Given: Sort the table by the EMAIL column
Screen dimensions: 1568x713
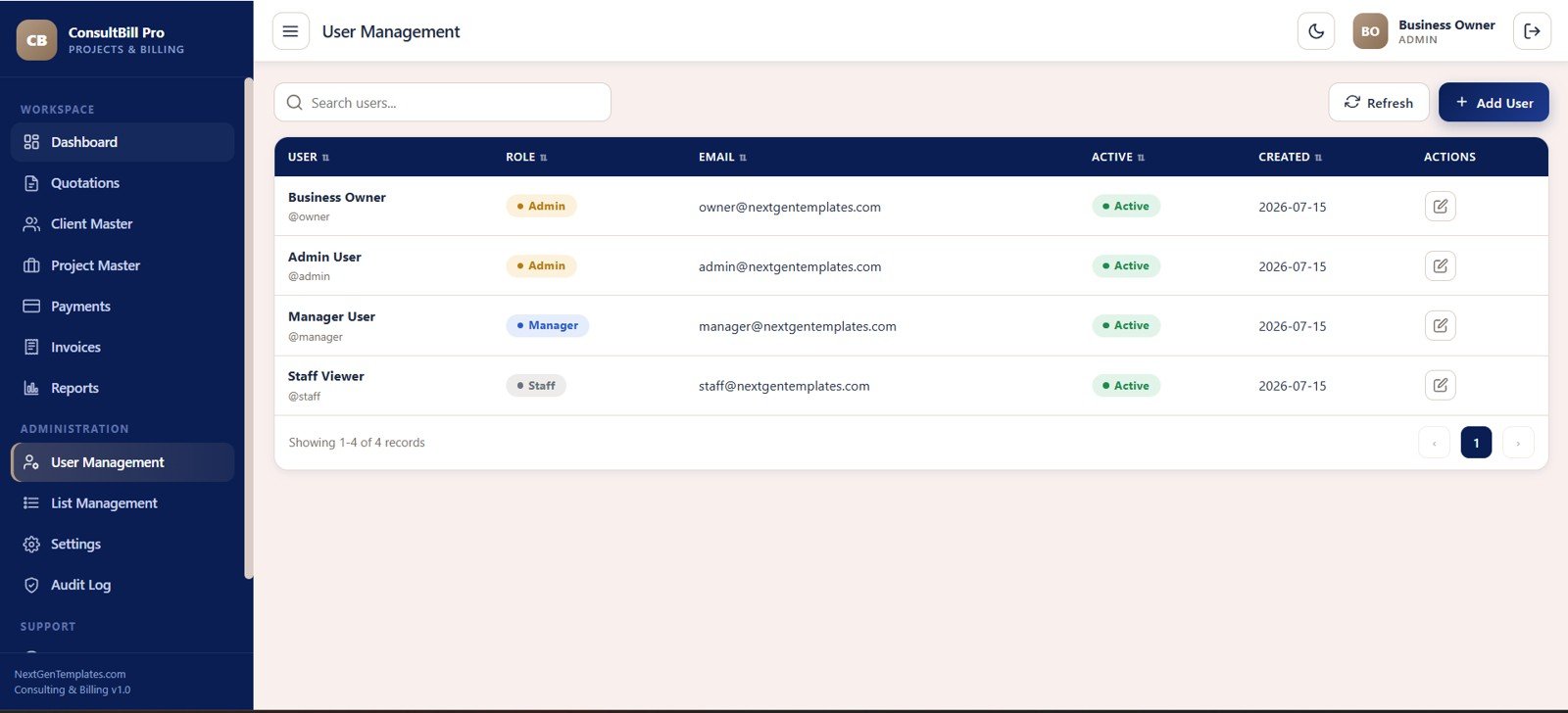Looking at the screenshot, I should coord(722,157).
